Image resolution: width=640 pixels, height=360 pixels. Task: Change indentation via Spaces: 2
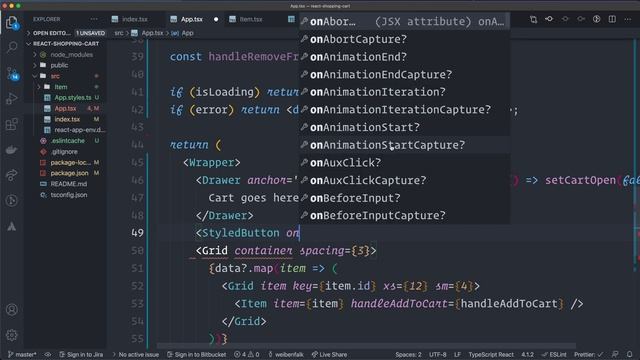tap(408, 354)
